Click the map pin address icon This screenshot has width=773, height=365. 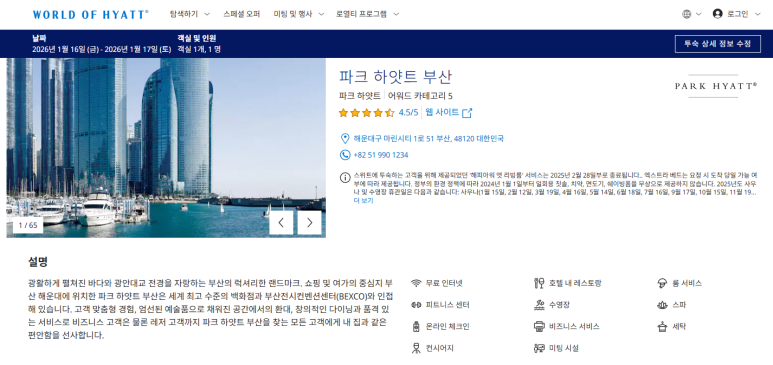click(x=345, y=139)
